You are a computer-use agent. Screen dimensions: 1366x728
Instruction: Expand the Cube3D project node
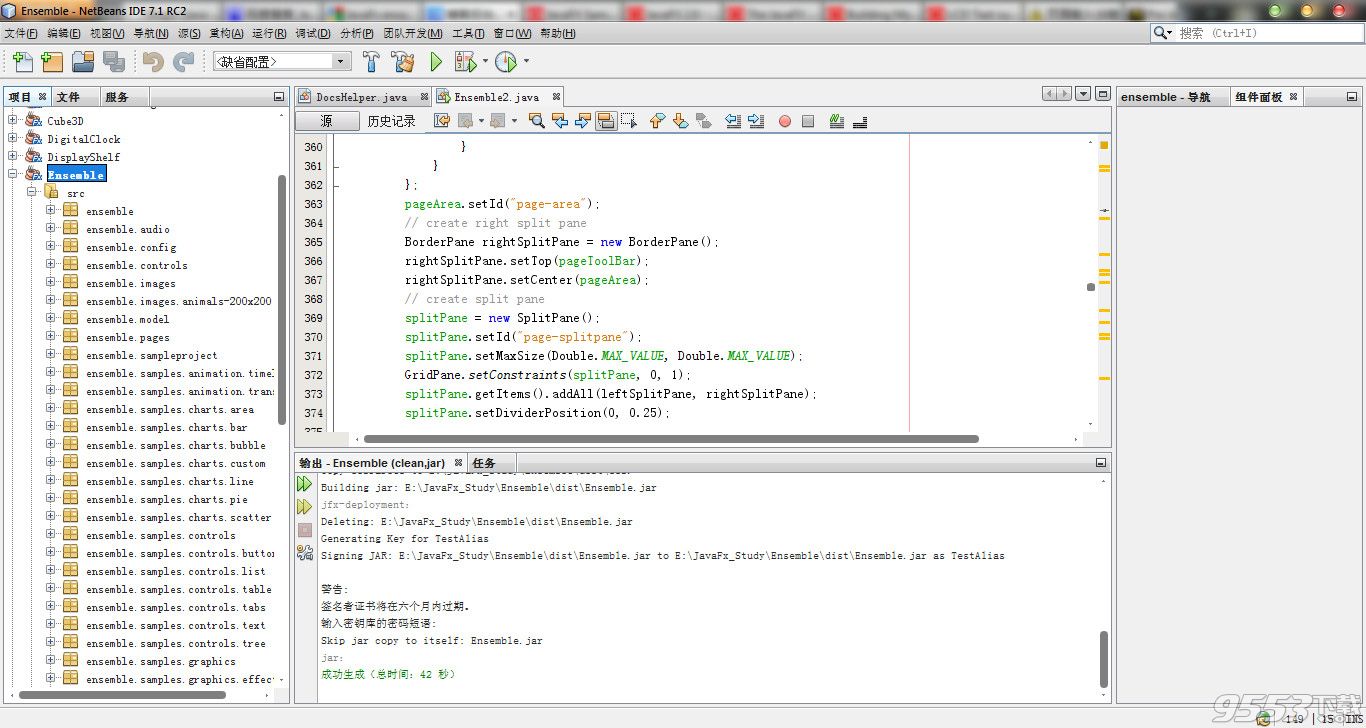(x=14, y=121)
